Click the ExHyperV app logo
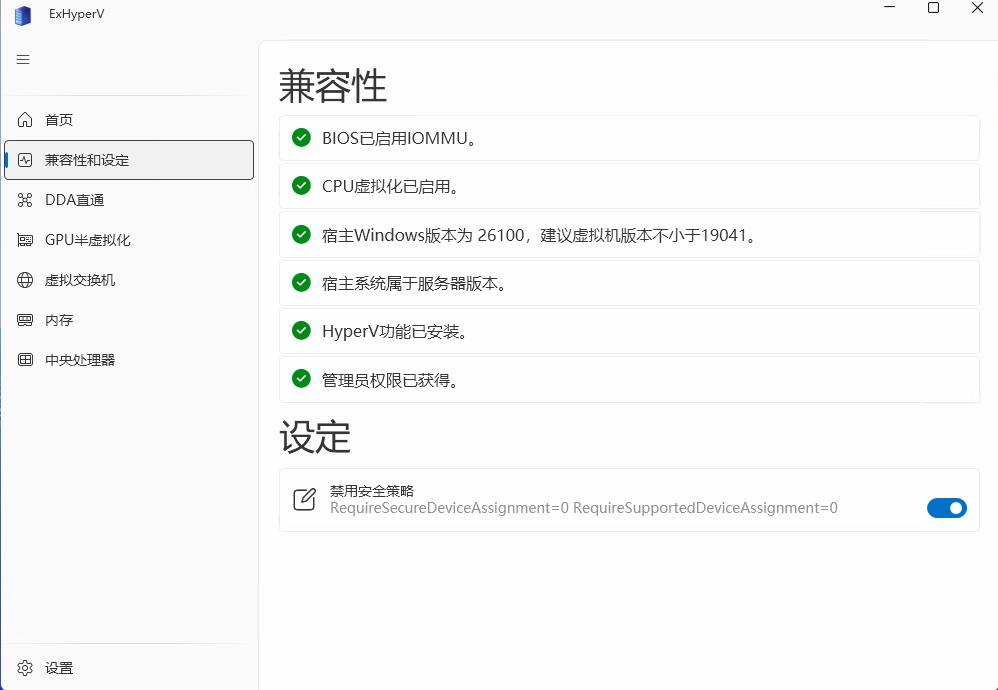The height and width of the screenshot is (690, 998). pos(22,15)
